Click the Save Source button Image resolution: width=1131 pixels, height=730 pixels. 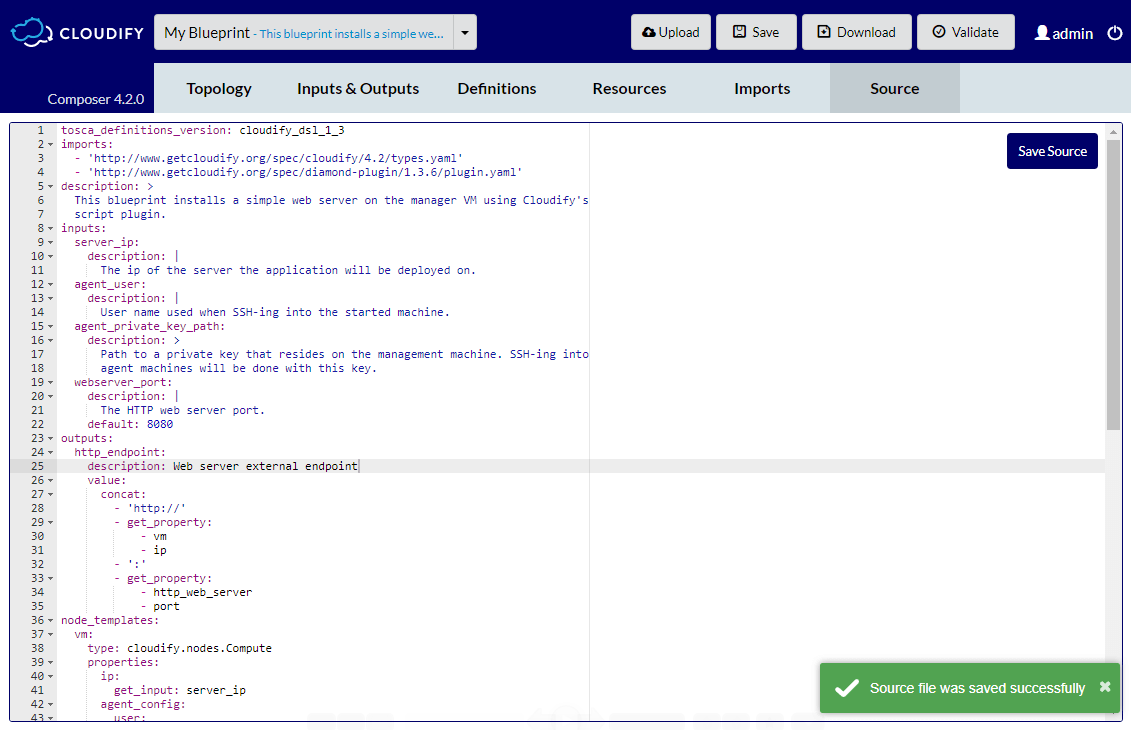pyautogui.click(x=1052, y=151)
